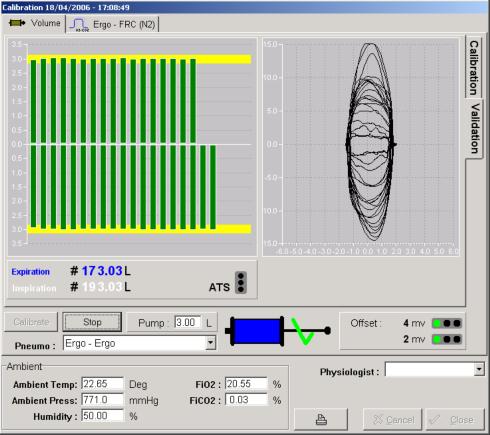Click the Humidity input field
This screenshot has height=435, width=490.
(x=102, y=416)
